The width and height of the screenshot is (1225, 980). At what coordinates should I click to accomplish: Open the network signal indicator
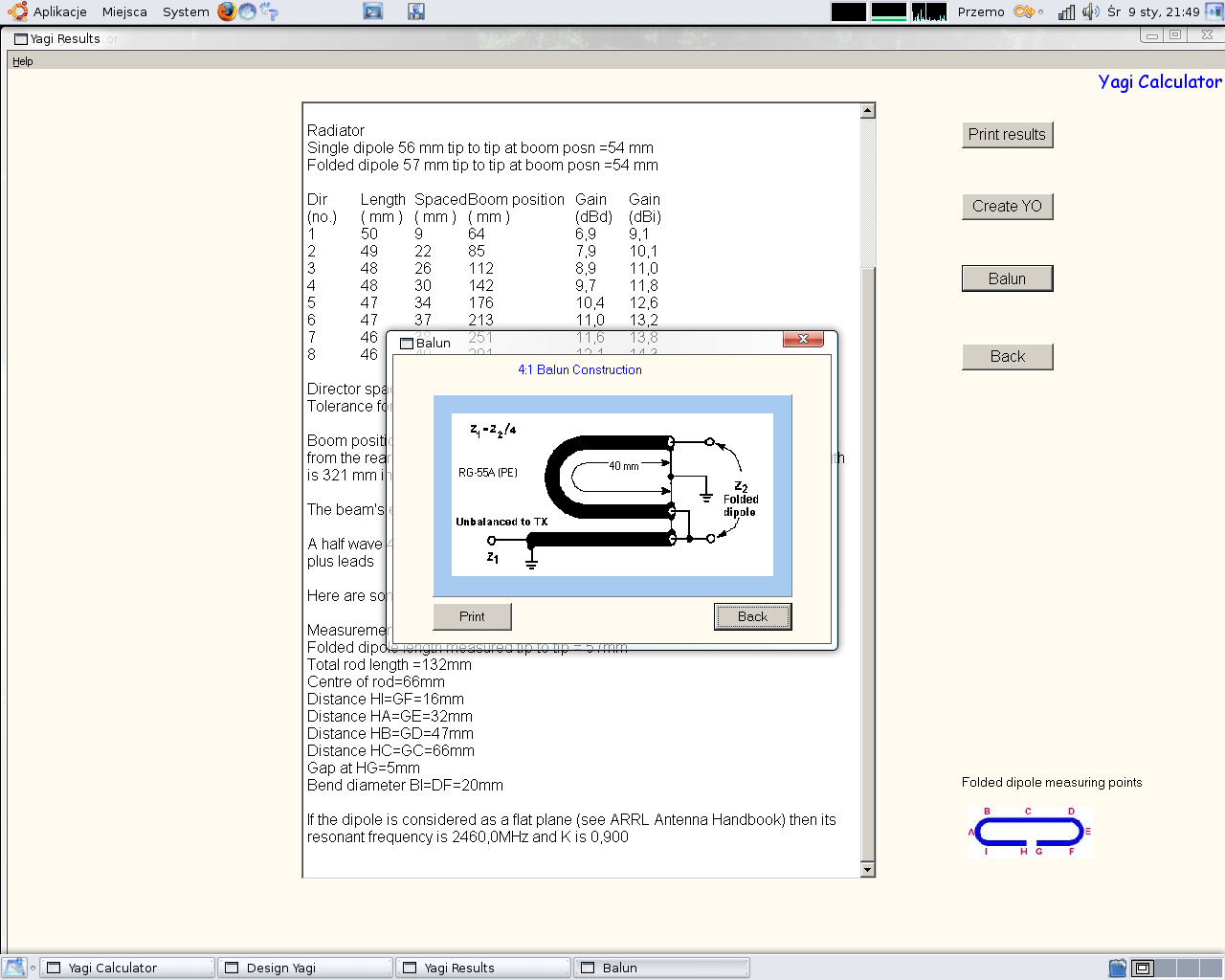click(x=1066, y=11)
